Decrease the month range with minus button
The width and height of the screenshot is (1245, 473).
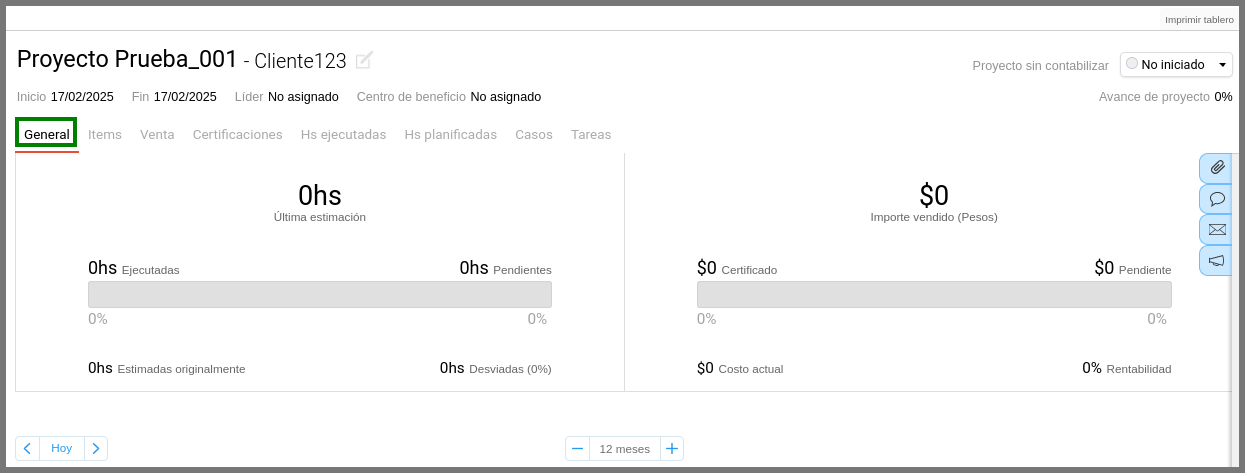click(577, 448)
